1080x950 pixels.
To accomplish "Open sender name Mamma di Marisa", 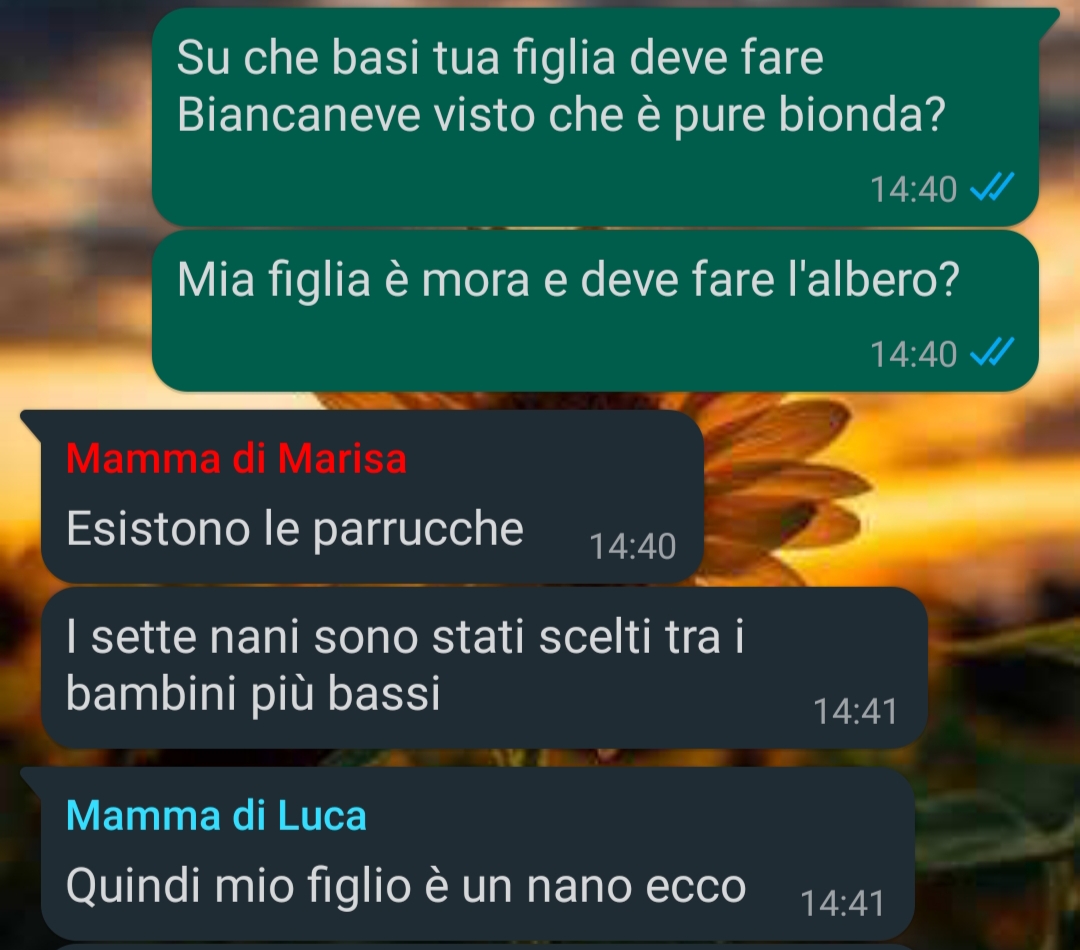I will pyautogui.click(x=236, y=458).
